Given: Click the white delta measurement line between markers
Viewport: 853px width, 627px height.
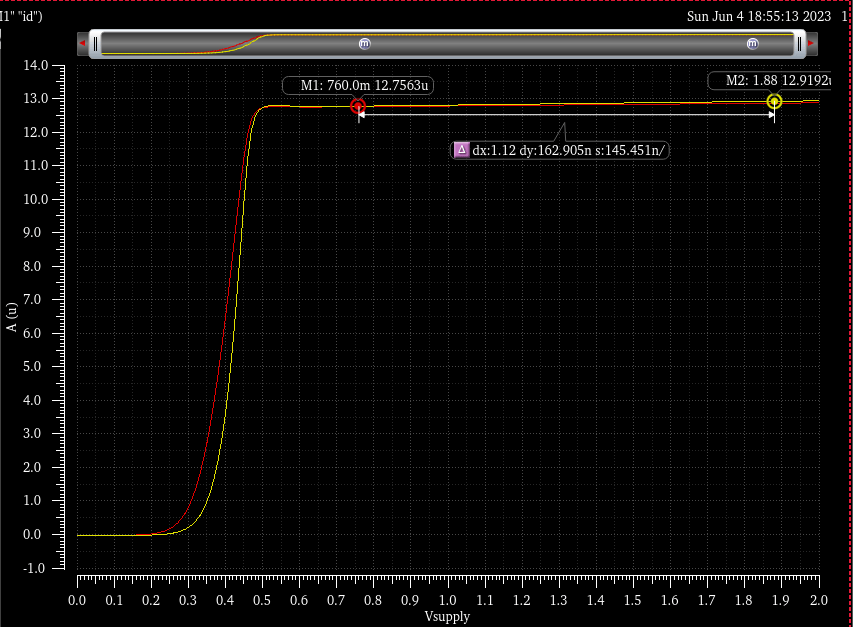Looking at the screenshot, I should coord(500,115).
